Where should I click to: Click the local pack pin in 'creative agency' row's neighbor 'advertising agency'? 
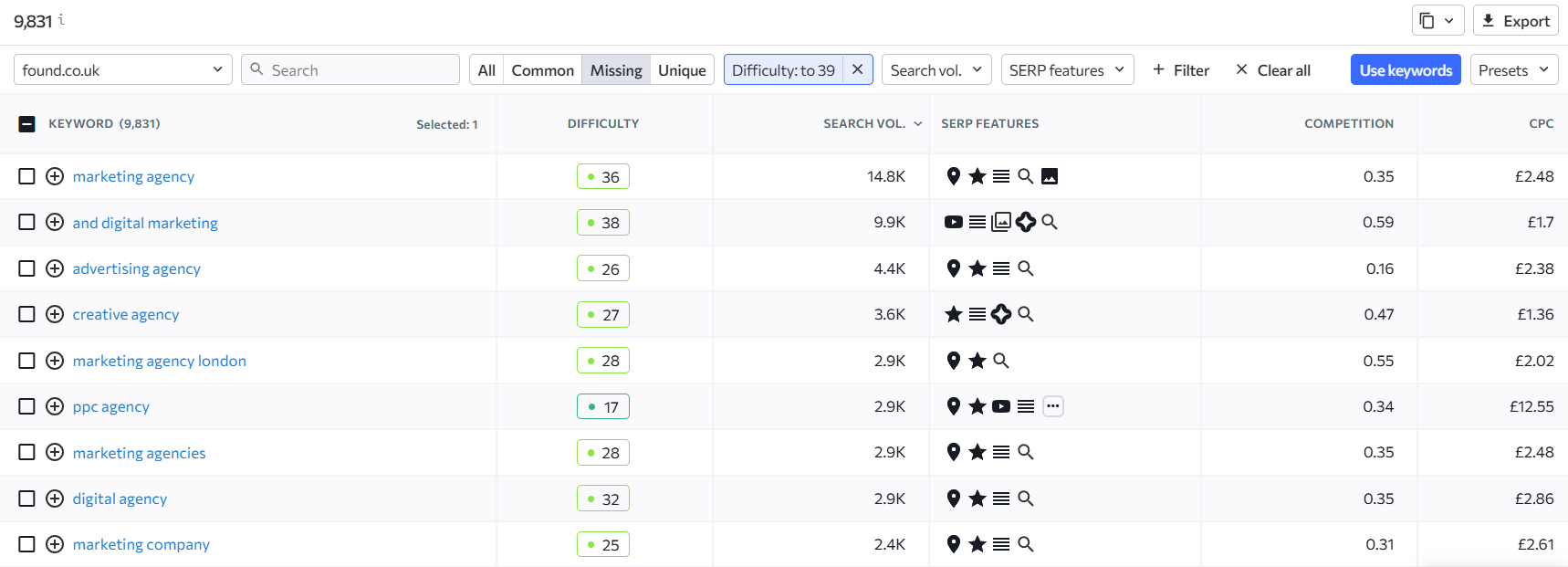click(954, 268)
